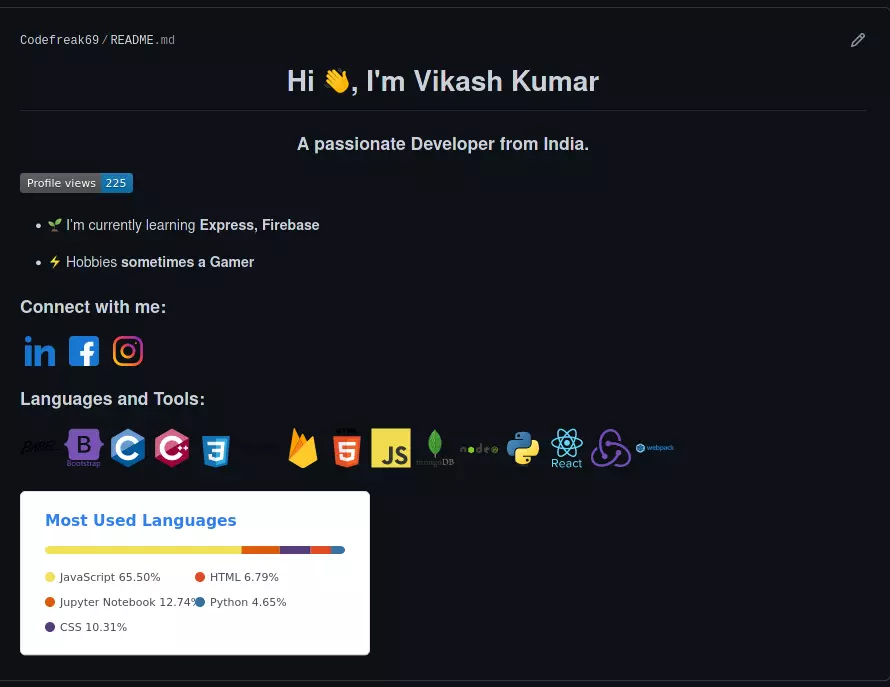Click the yellow JavaScript bar segment
This screenshot has width=890, height=687.
[143, 550]
